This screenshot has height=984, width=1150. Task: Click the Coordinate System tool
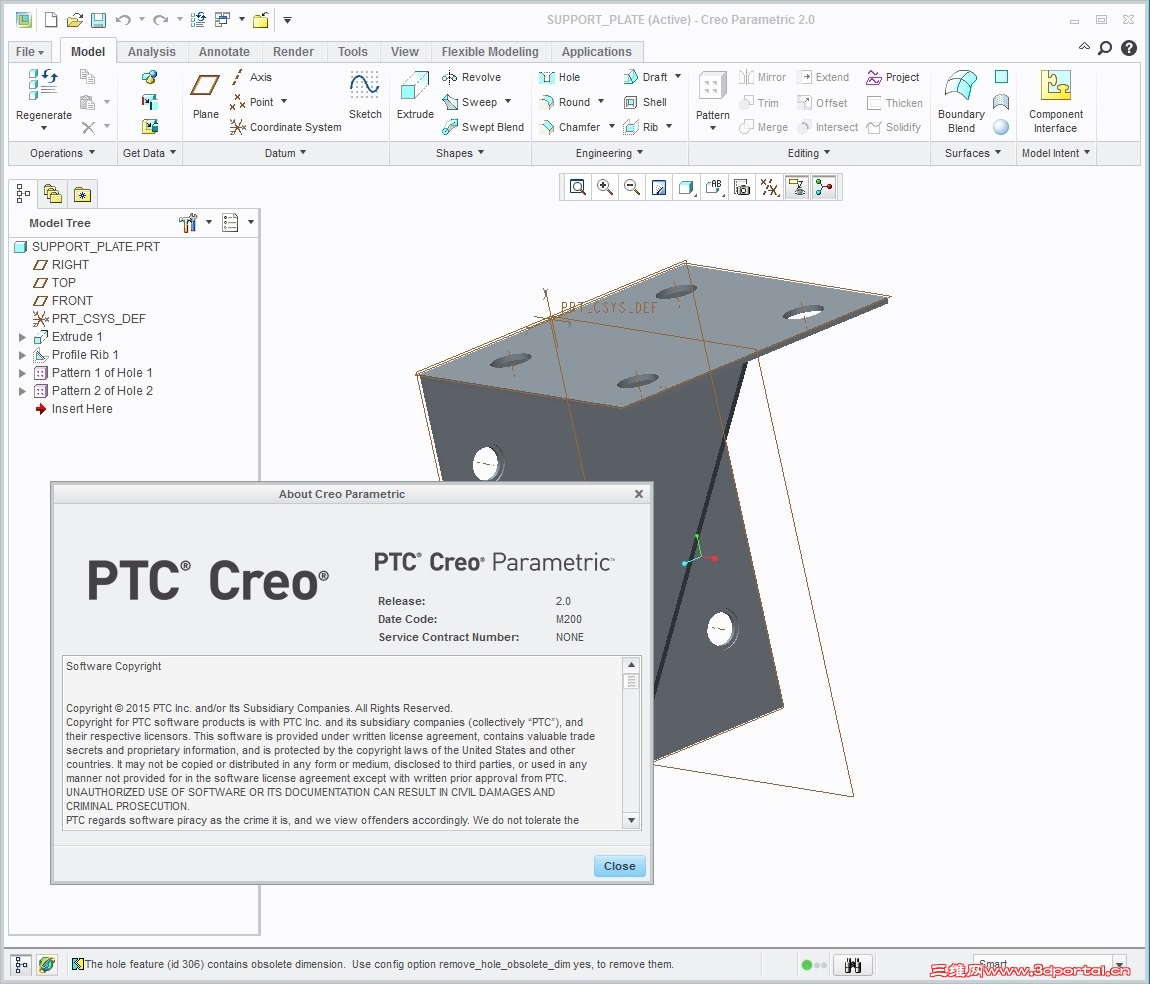285,127
